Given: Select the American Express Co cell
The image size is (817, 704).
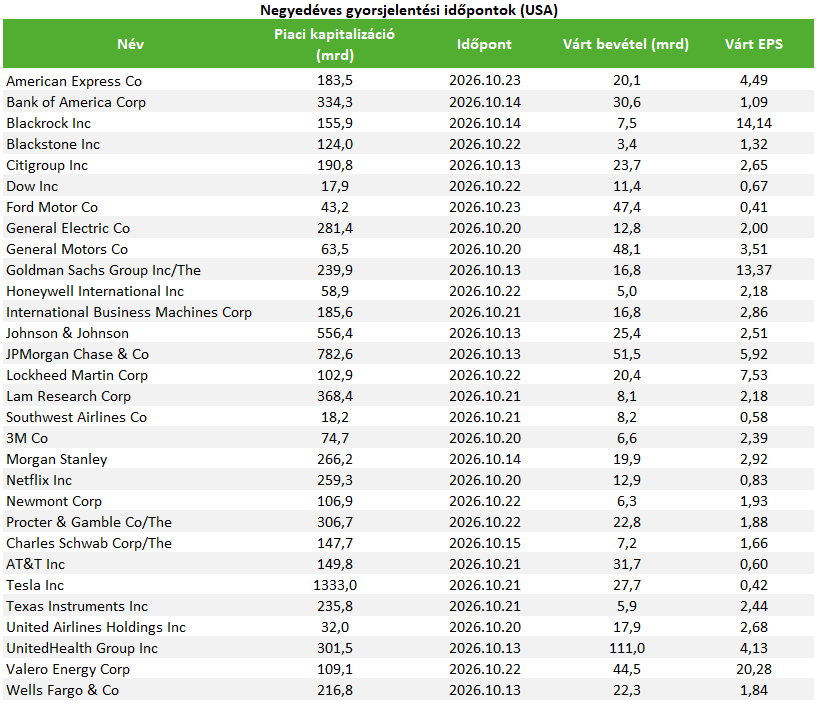Looking at the screenshot, I should [74, 81].
